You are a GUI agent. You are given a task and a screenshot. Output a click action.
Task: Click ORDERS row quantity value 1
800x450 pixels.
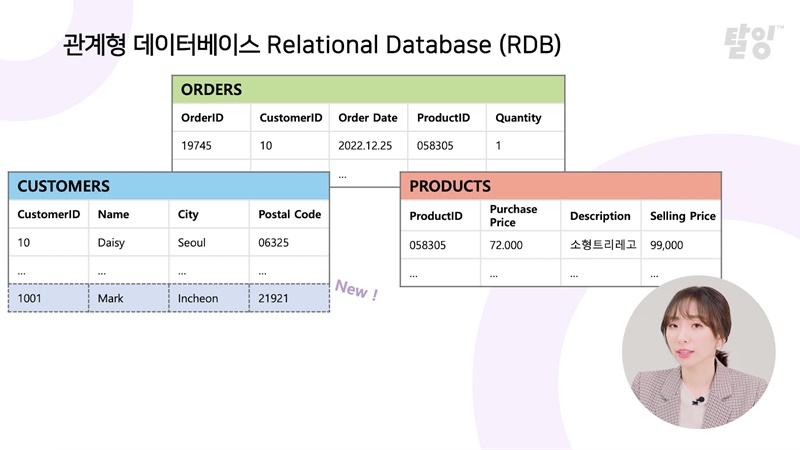coord(498,146)
